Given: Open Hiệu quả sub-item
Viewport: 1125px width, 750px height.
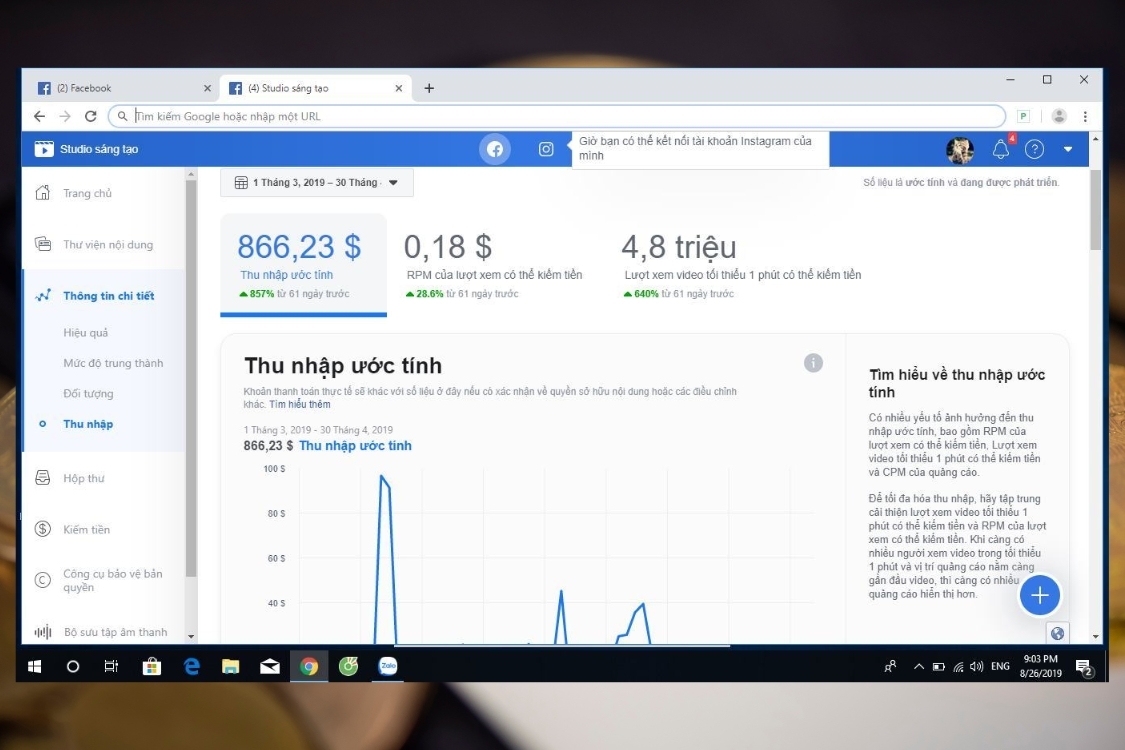Looking at the screenshot, I should tap(85, 333).
